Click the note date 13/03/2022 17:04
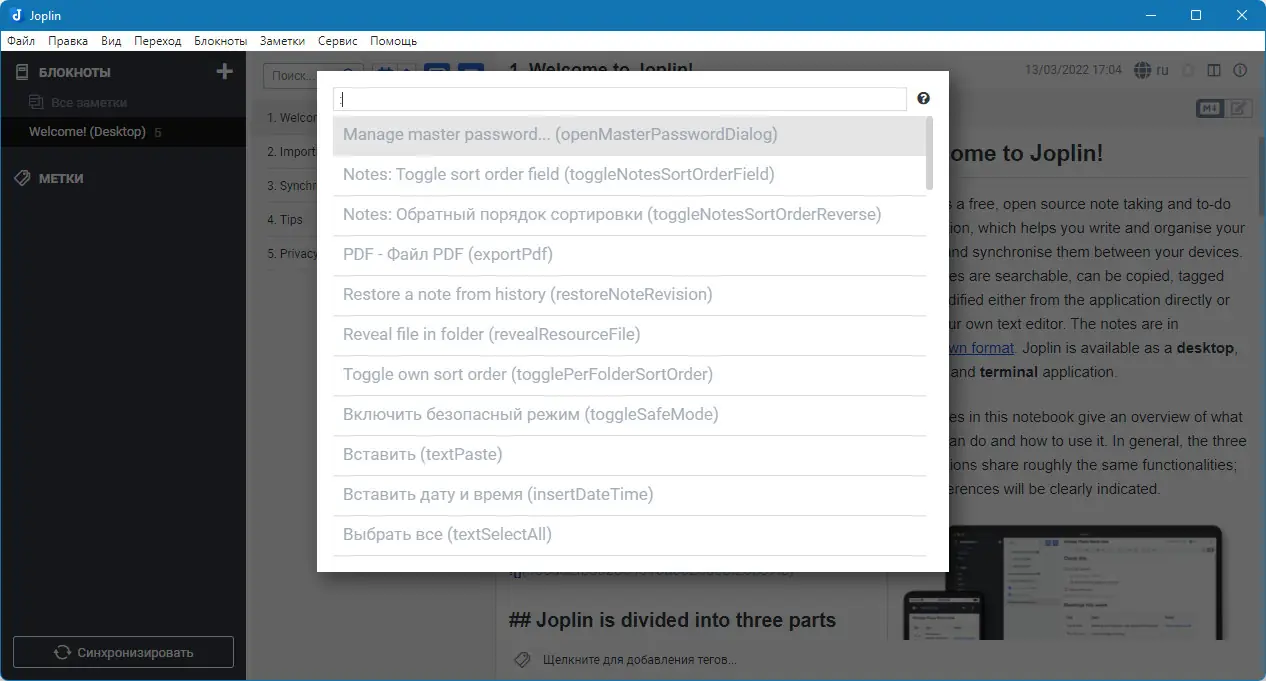This screenshot has width=1266, height=681. (x=1073, y=71)
